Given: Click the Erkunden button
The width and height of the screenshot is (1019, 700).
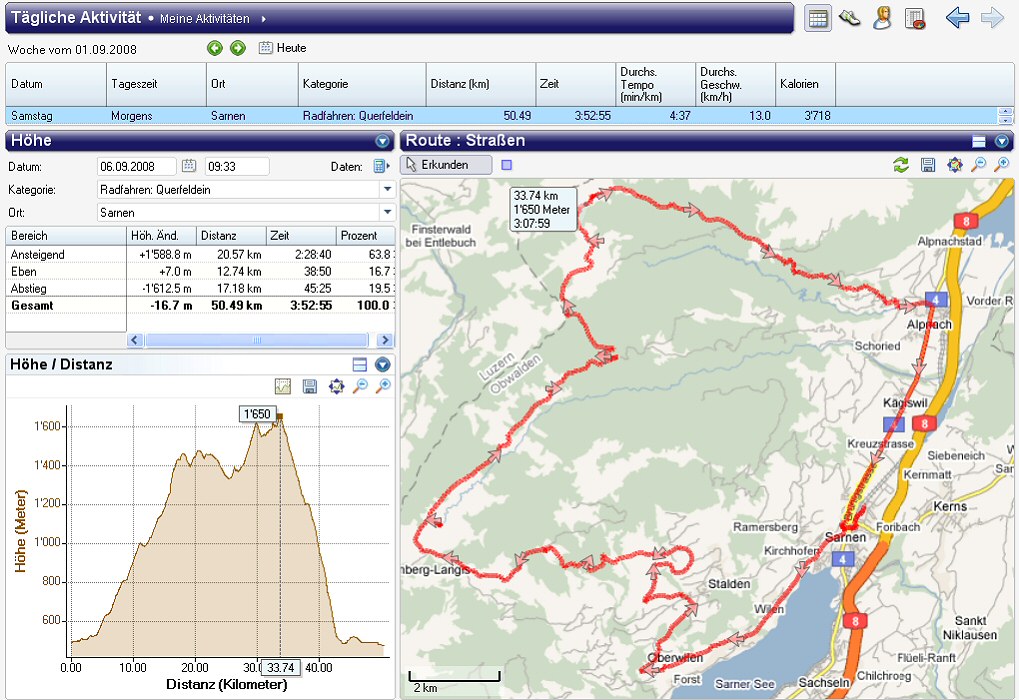Looking at the screenshot, I should pos(446,165).
